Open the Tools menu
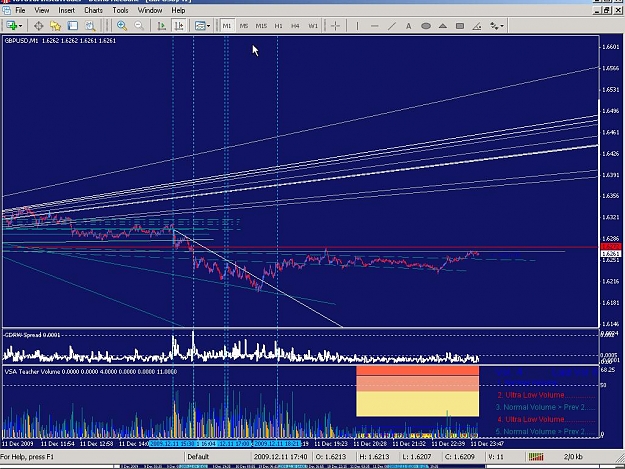 (x=120, y=10)
